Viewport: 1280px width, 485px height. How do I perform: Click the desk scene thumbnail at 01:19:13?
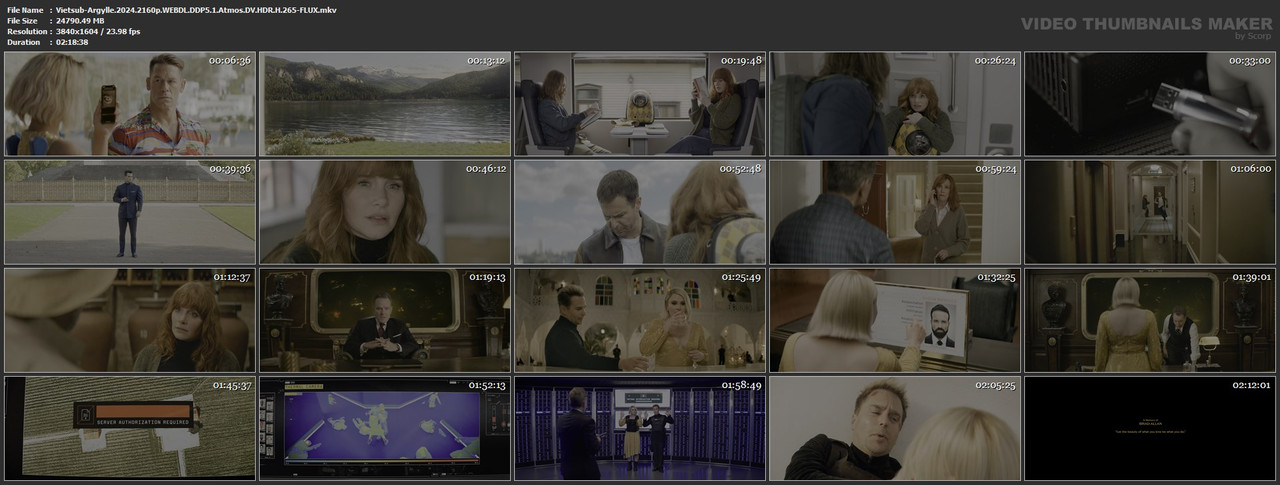(x=385, y=320)
